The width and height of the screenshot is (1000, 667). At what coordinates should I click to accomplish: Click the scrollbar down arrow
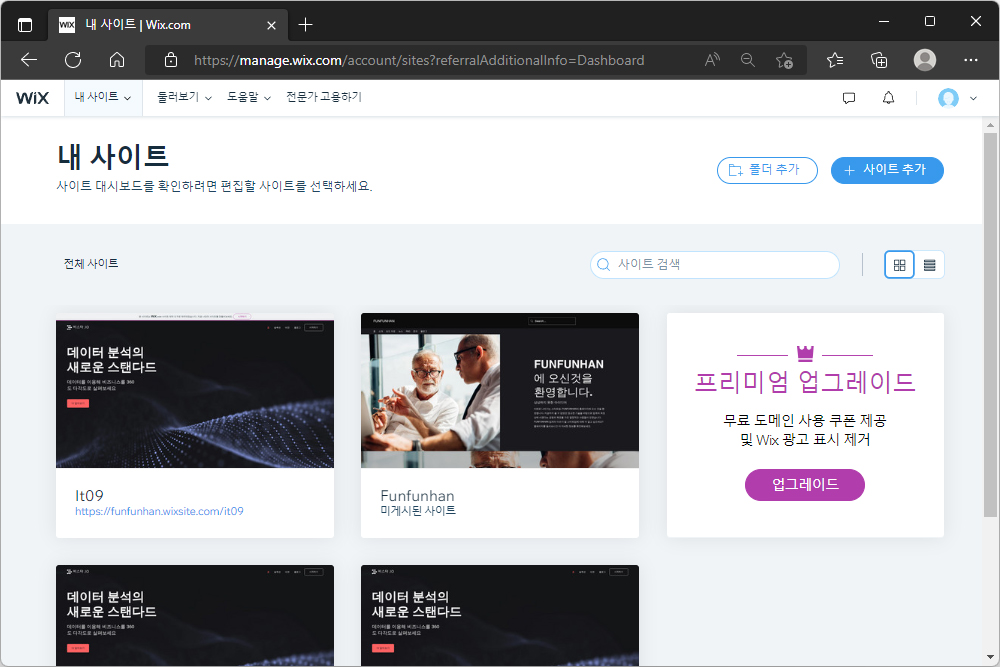[x=990, y=657]
